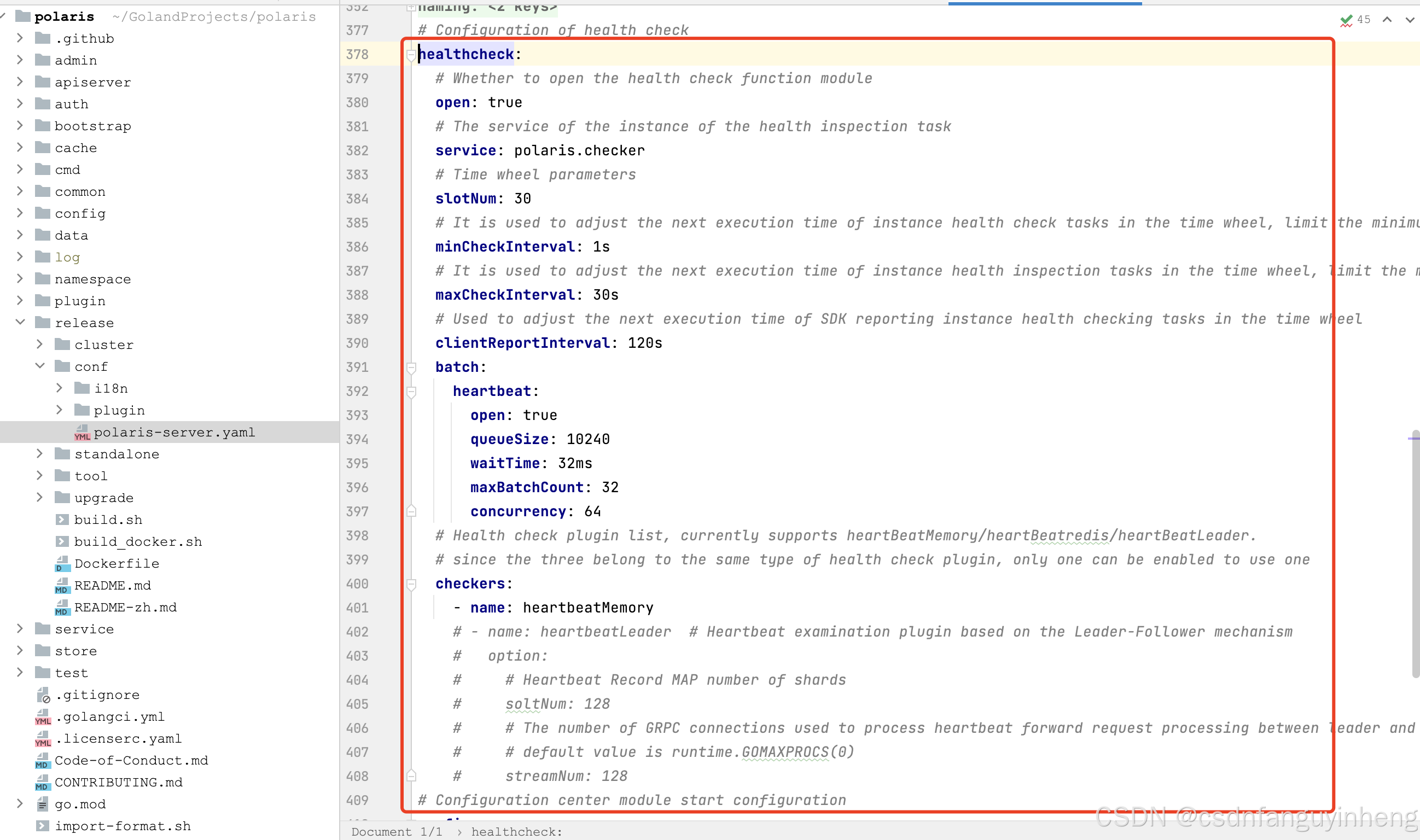Expand the apiserver folder
This screenshot has height=840, width=1420.
pyautogui.click(x=20, y=82)
